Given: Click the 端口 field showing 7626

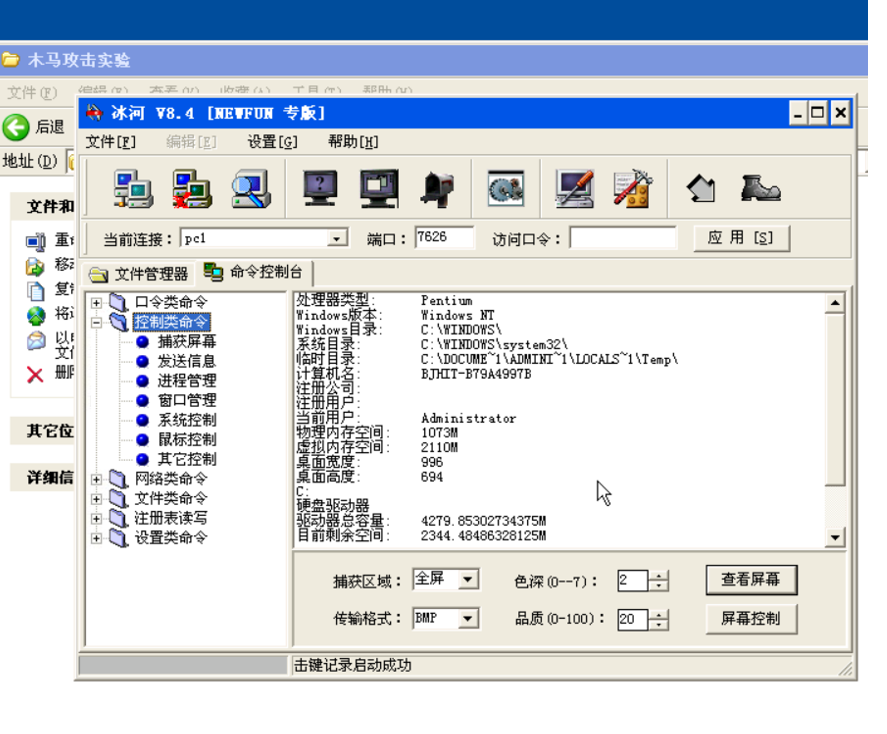Looking at the screenshot, I should pos(444,238).
